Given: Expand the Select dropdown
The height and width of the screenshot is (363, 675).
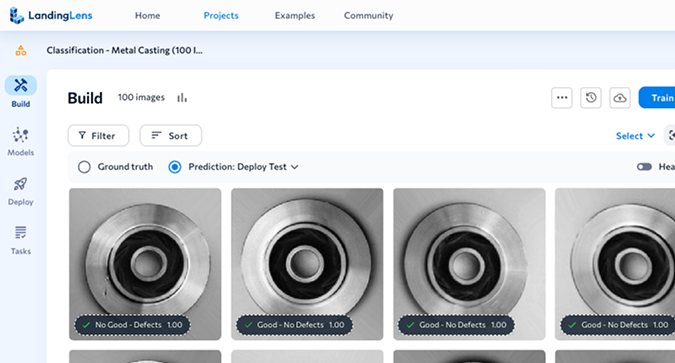Looking at the screenshot, I should click(635, 136).
